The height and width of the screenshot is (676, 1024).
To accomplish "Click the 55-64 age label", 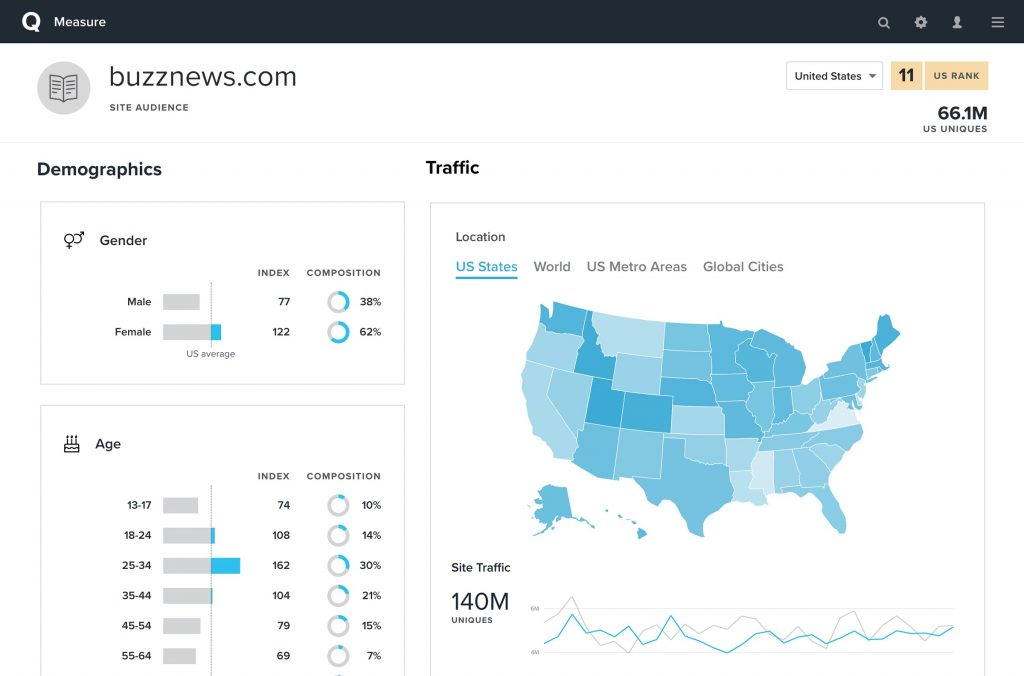I will [x=136, y=655].
